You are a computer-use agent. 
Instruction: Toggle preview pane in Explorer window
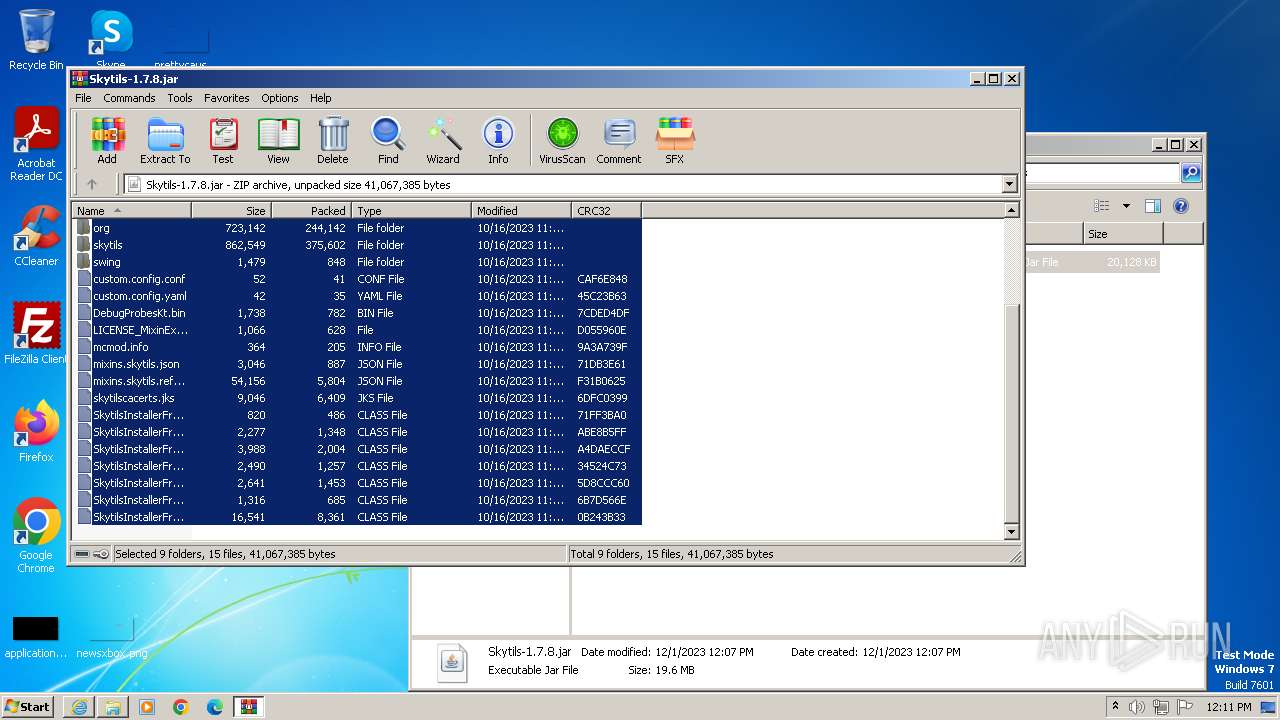click(1152, 206)
